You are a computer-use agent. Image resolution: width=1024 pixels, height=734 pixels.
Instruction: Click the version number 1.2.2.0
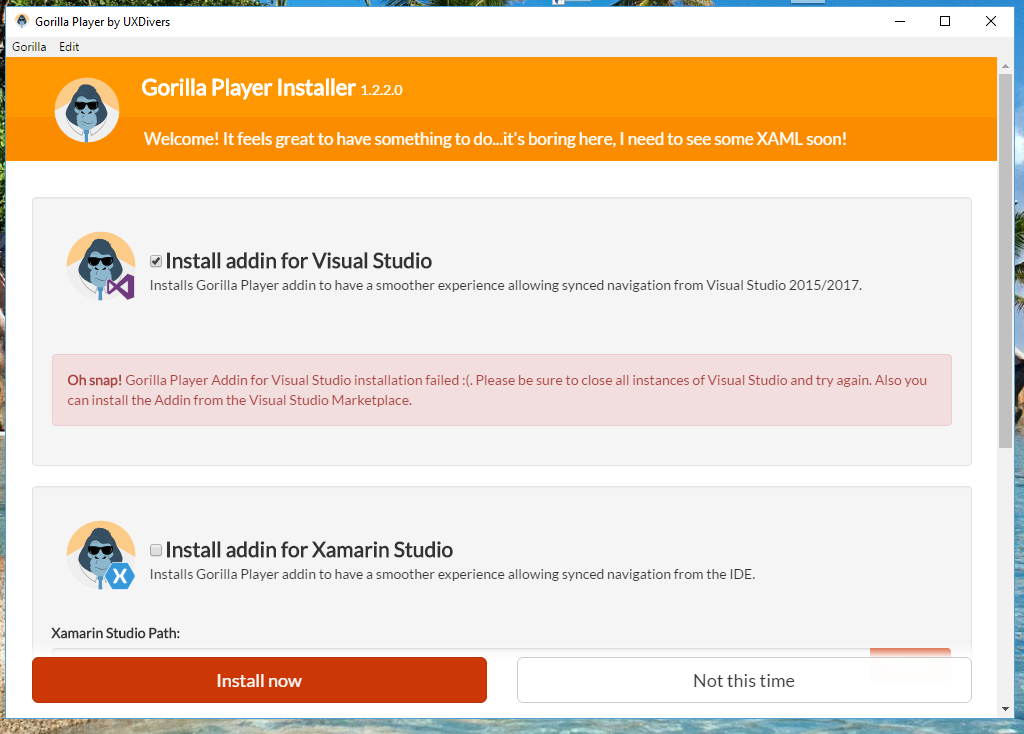point(381,90)
